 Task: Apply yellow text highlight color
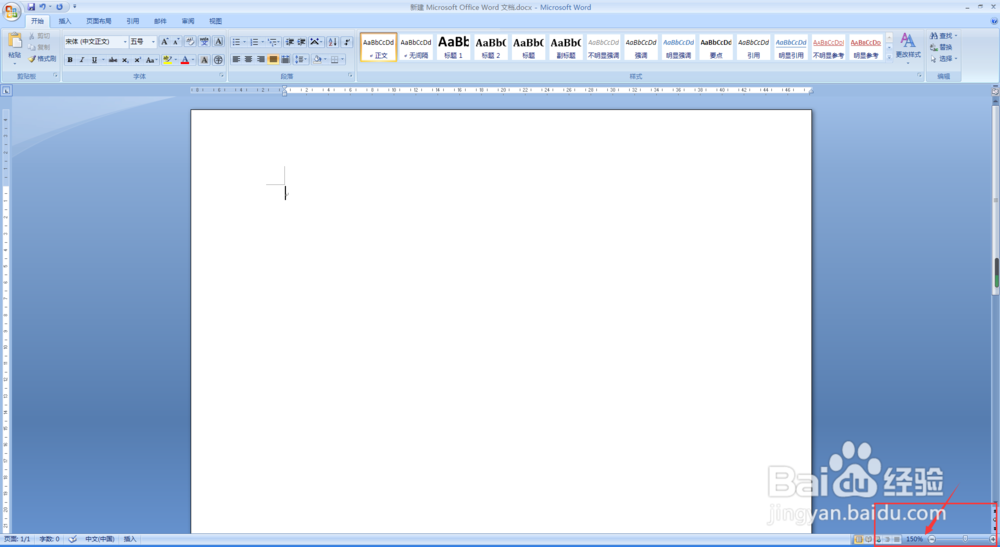tap(167, 60)
